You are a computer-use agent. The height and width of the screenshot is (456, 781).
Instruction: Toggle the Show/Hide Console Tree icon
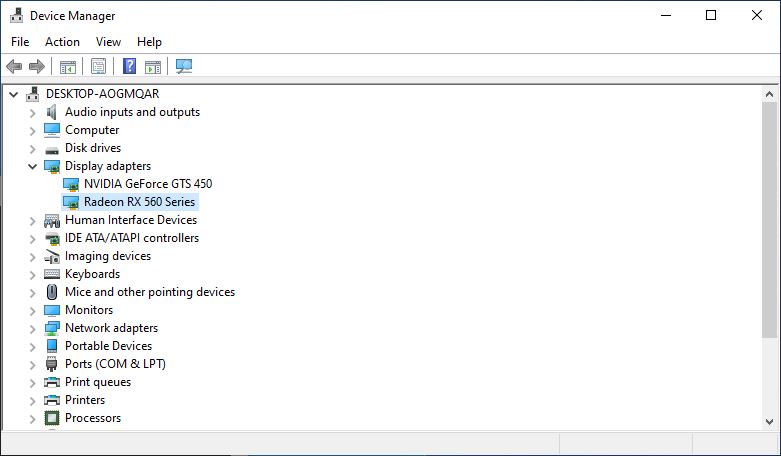tap(68, 67)
